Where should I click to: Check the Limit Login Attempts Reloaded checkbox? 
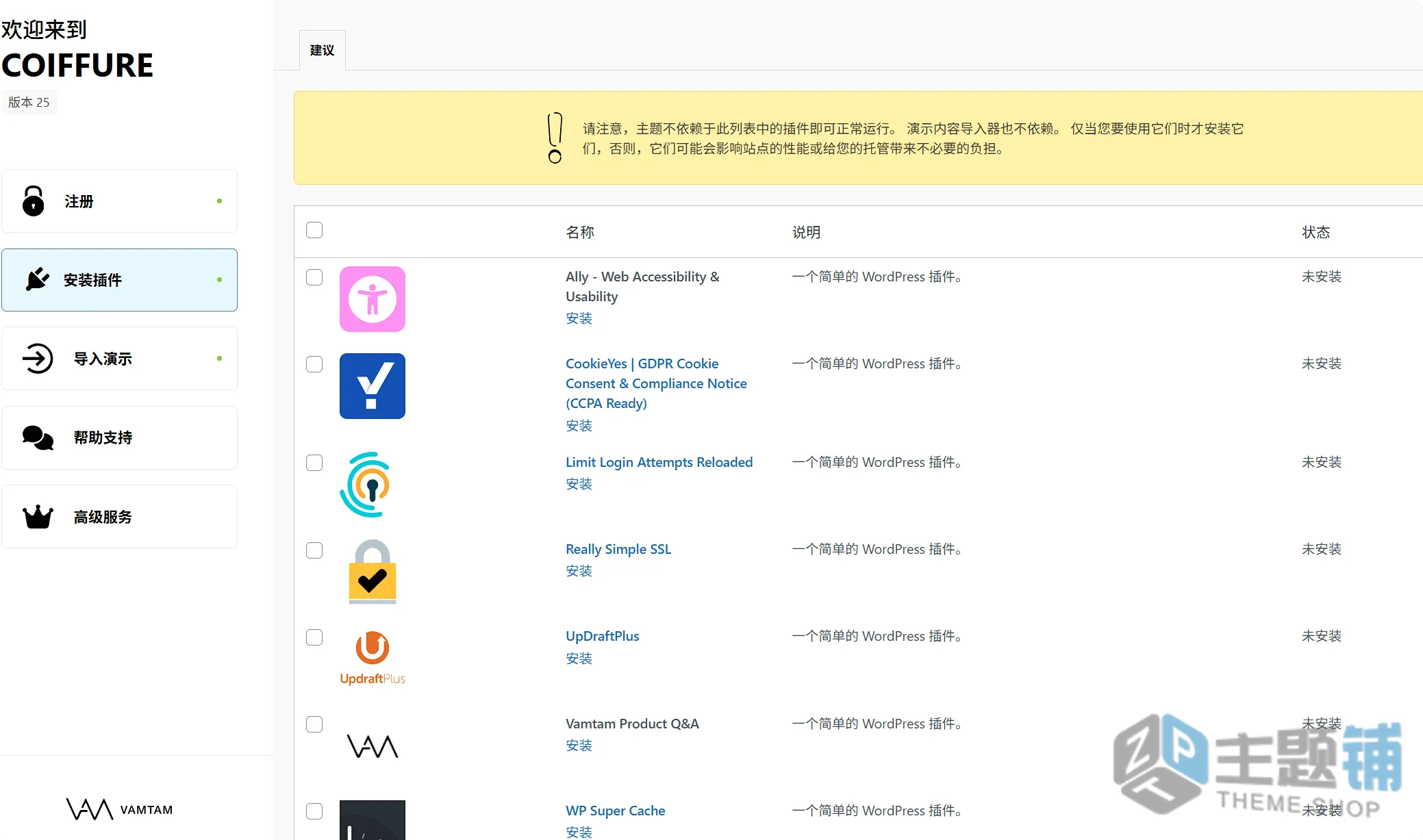(x=314, y=463)
